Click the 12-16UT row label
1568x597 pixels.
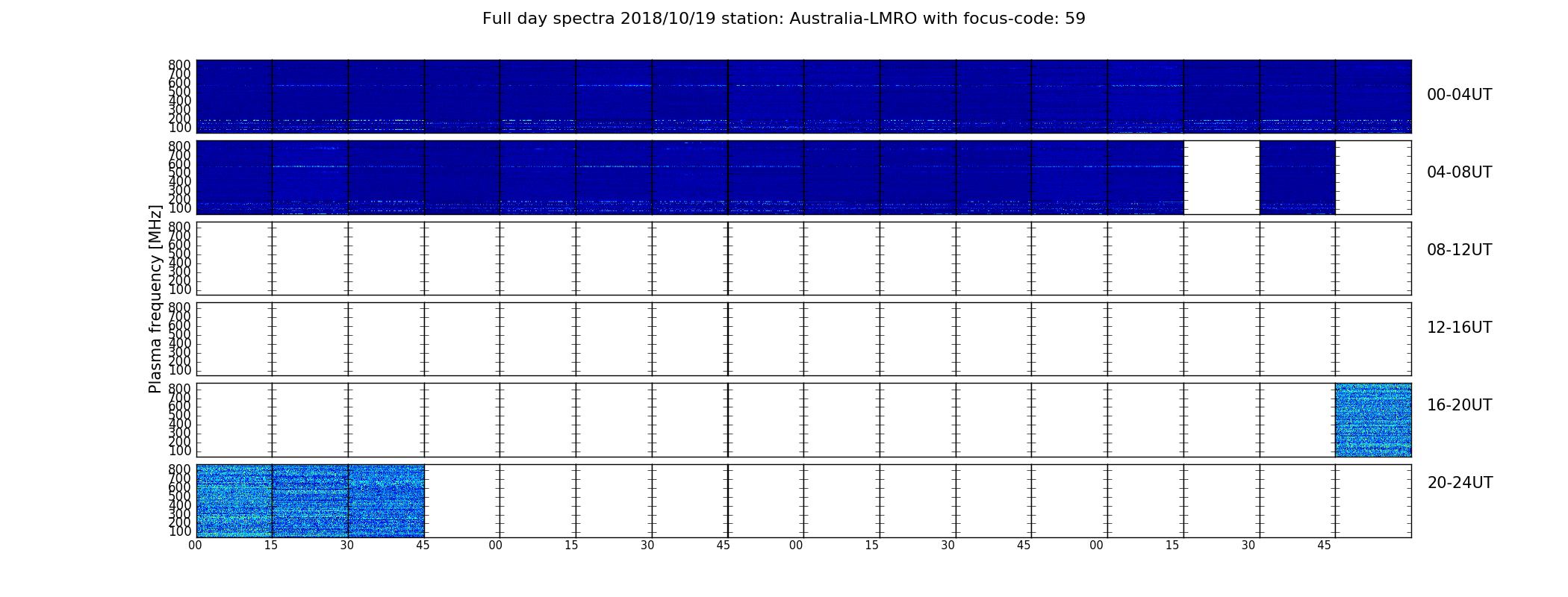click(1459, 328)
